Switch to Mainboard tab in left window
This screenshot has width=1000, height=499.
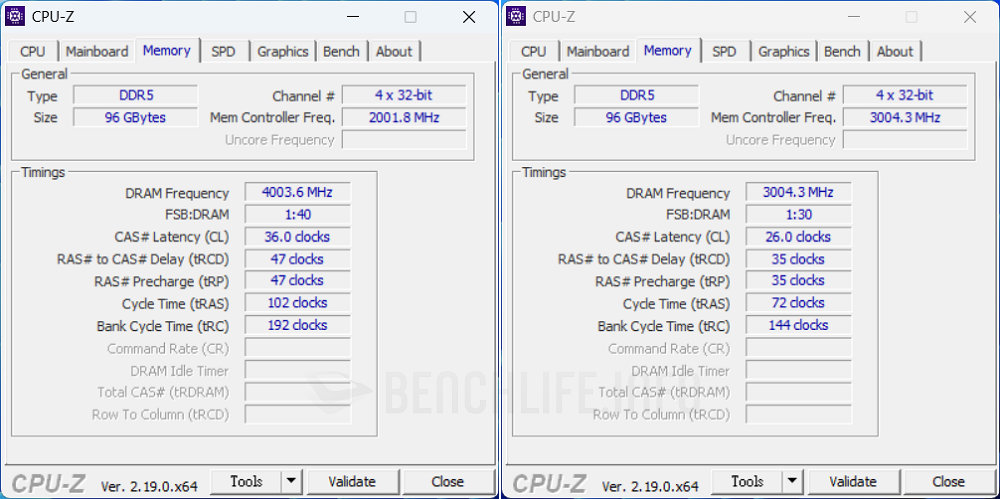(x=97, y=52)
